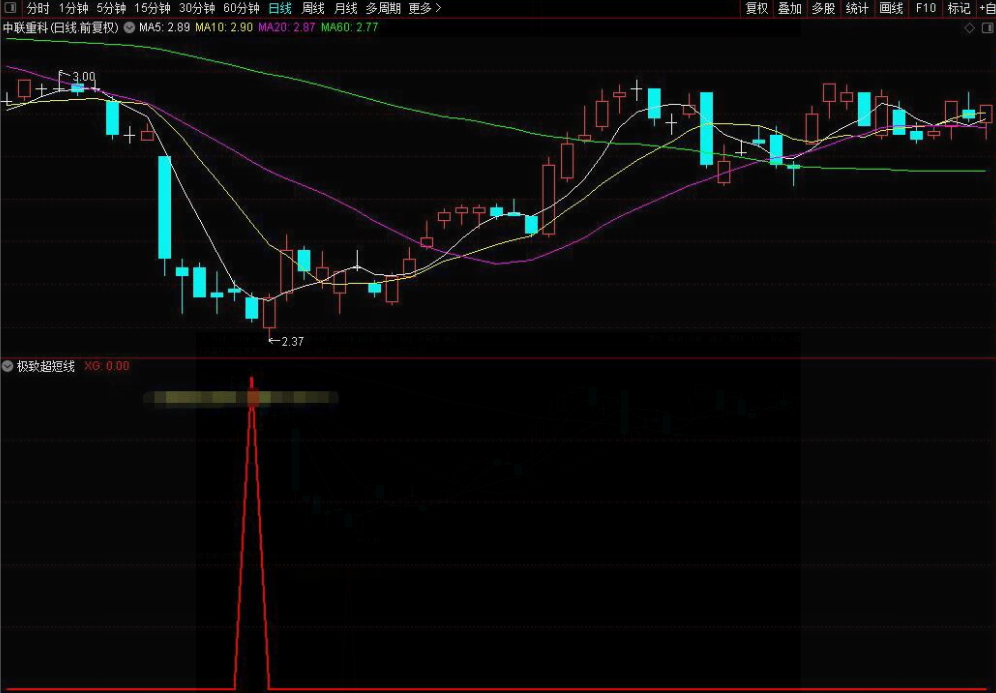The width and height of the screenshot is (996, 693).
Task: Click the XG: 0.00 indicator value
Action: [107, 366]
